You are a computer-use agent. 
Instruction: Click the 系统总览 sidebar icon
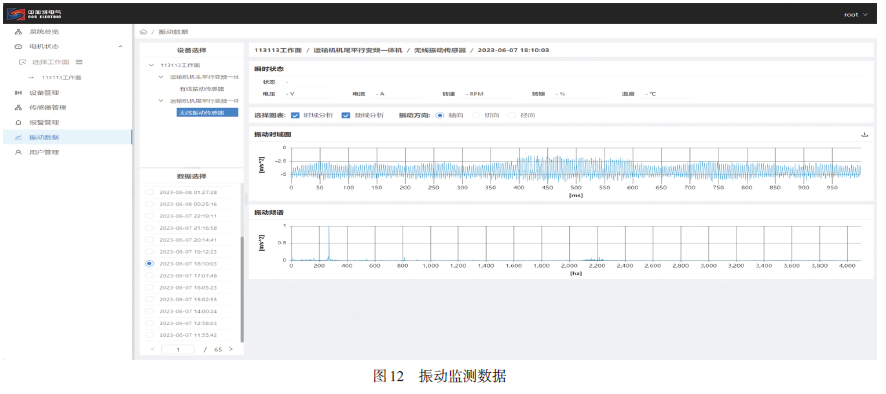18,32
